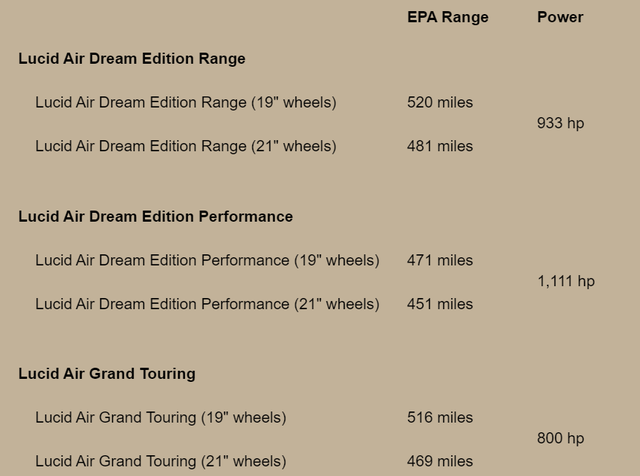Click the 516 miles range value
Screen dimensions: 640x476
pos(440,417)
